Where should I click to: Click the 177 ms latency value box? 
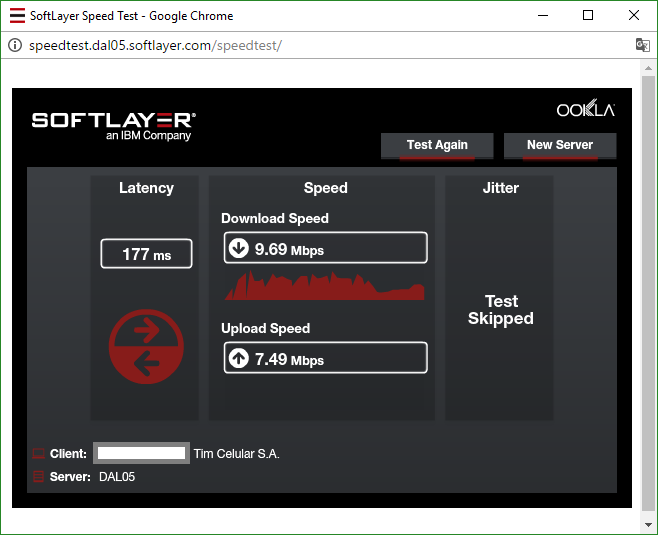pos(146,254)
